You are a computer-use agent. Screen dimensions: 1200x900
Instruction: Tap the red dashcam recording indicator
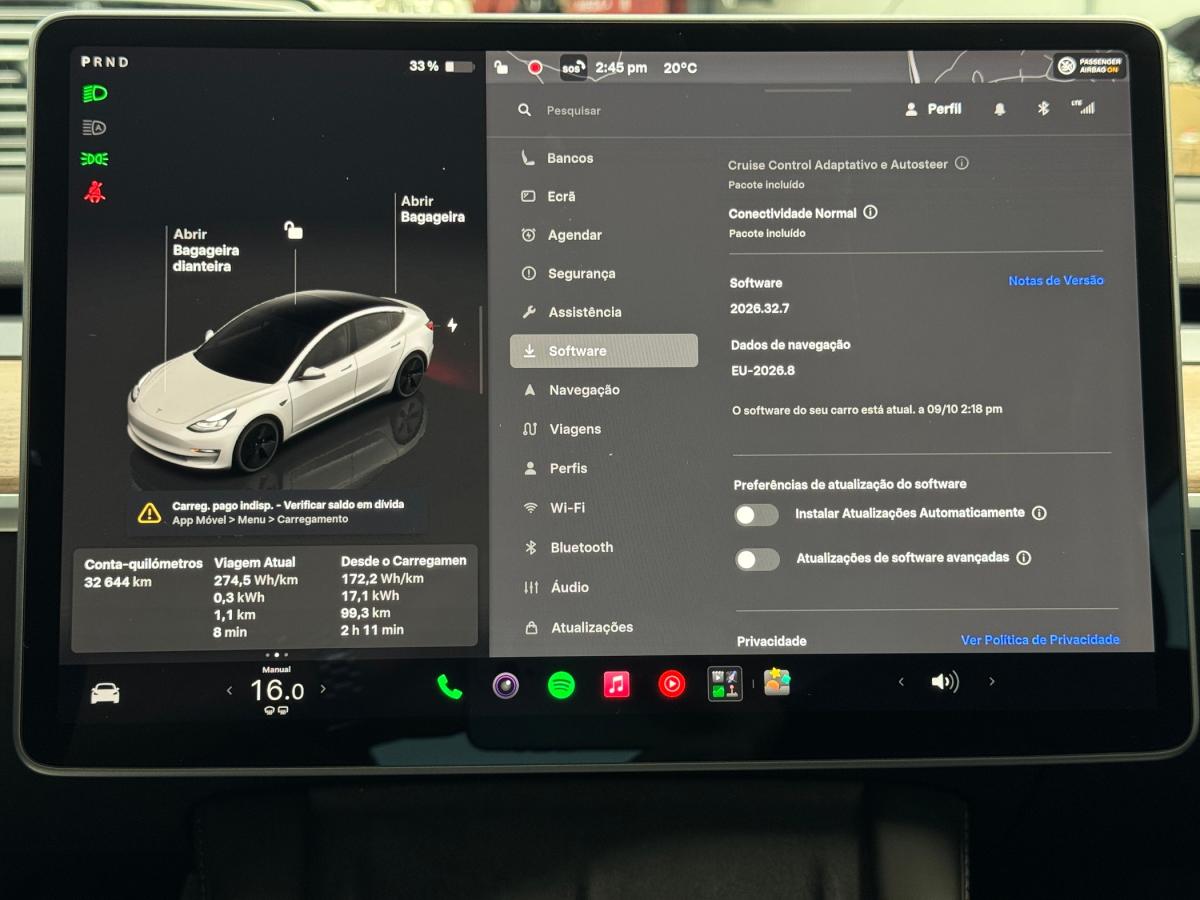tap(535, 68)
